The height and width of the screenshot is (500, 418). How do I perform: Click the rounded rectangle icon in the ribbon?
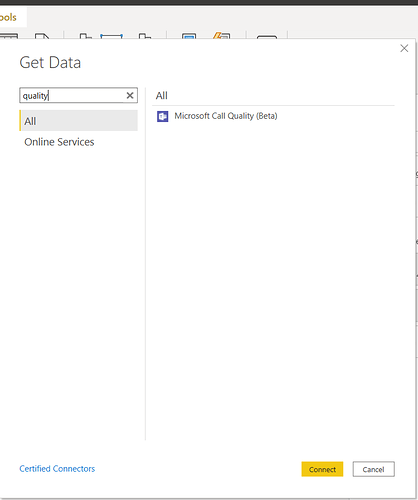[x=267, y=37]
